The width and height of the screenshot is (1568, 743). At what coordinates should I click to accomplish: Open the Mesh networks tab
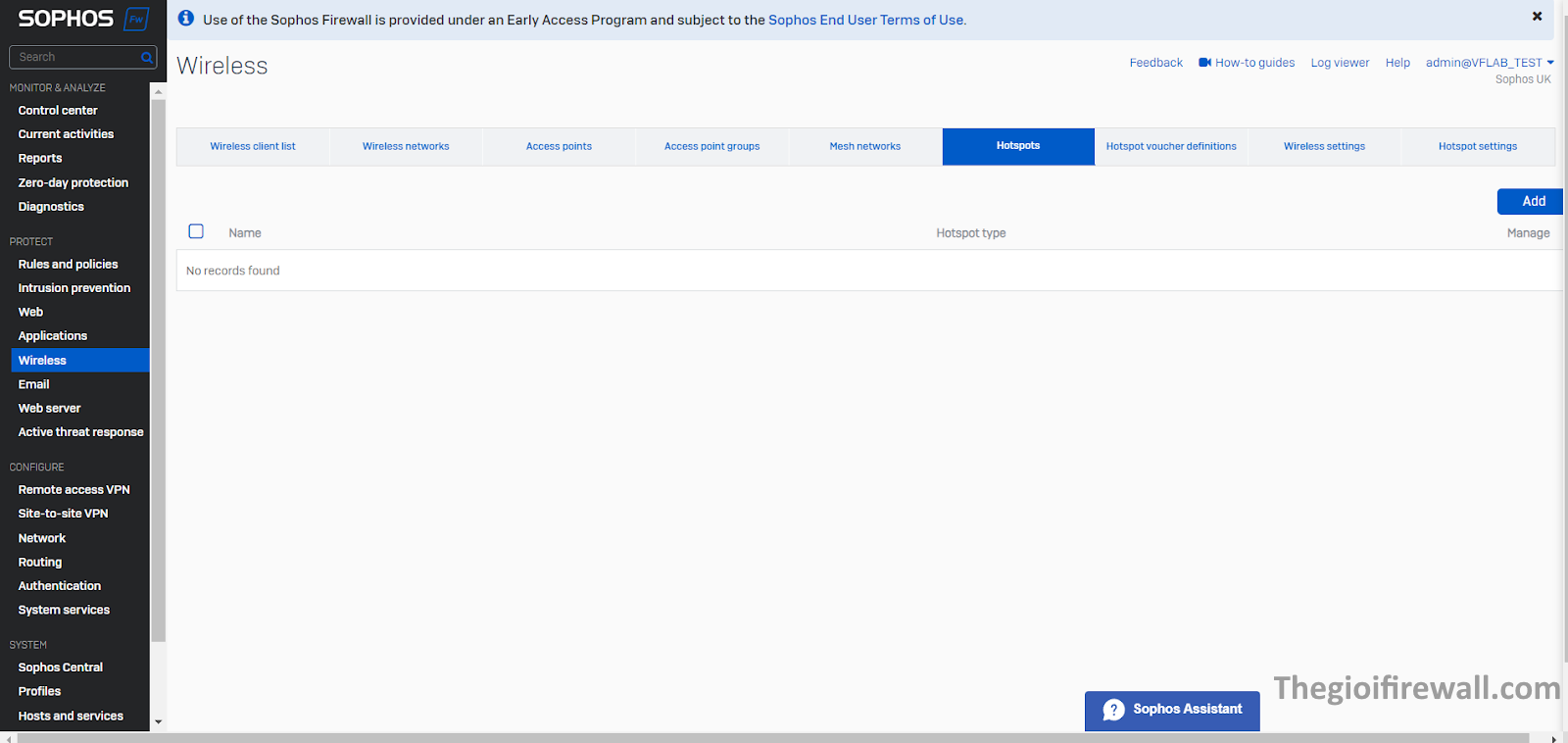(x=865, y=146)
